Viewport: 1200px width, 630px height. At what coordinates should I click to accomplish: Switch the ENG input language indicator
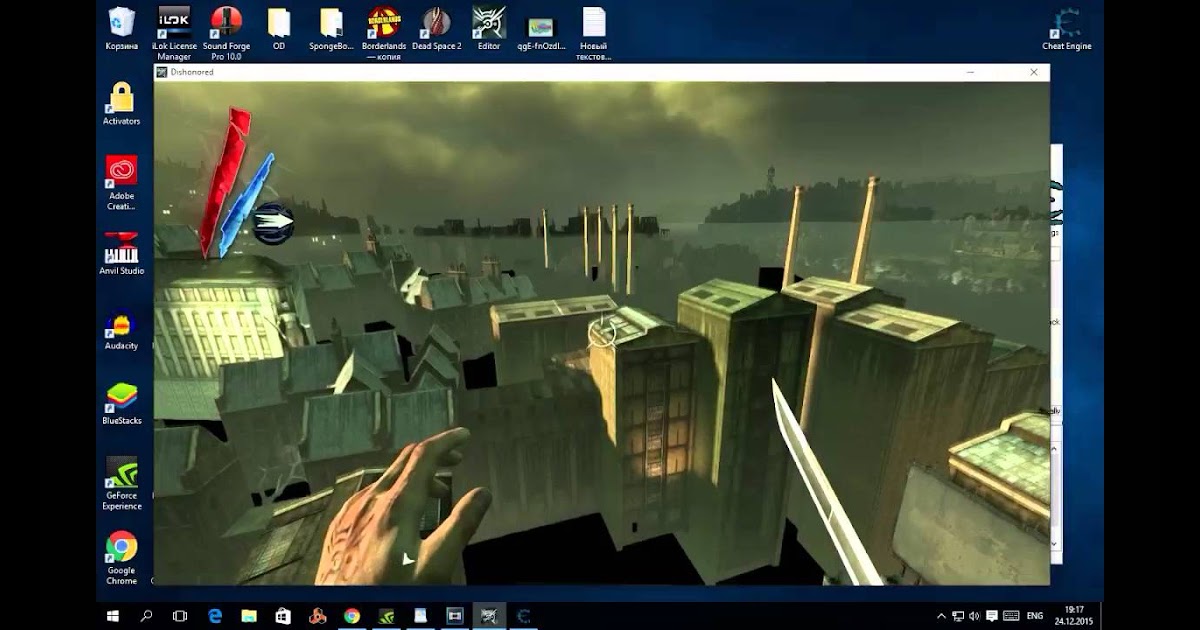1035,616
